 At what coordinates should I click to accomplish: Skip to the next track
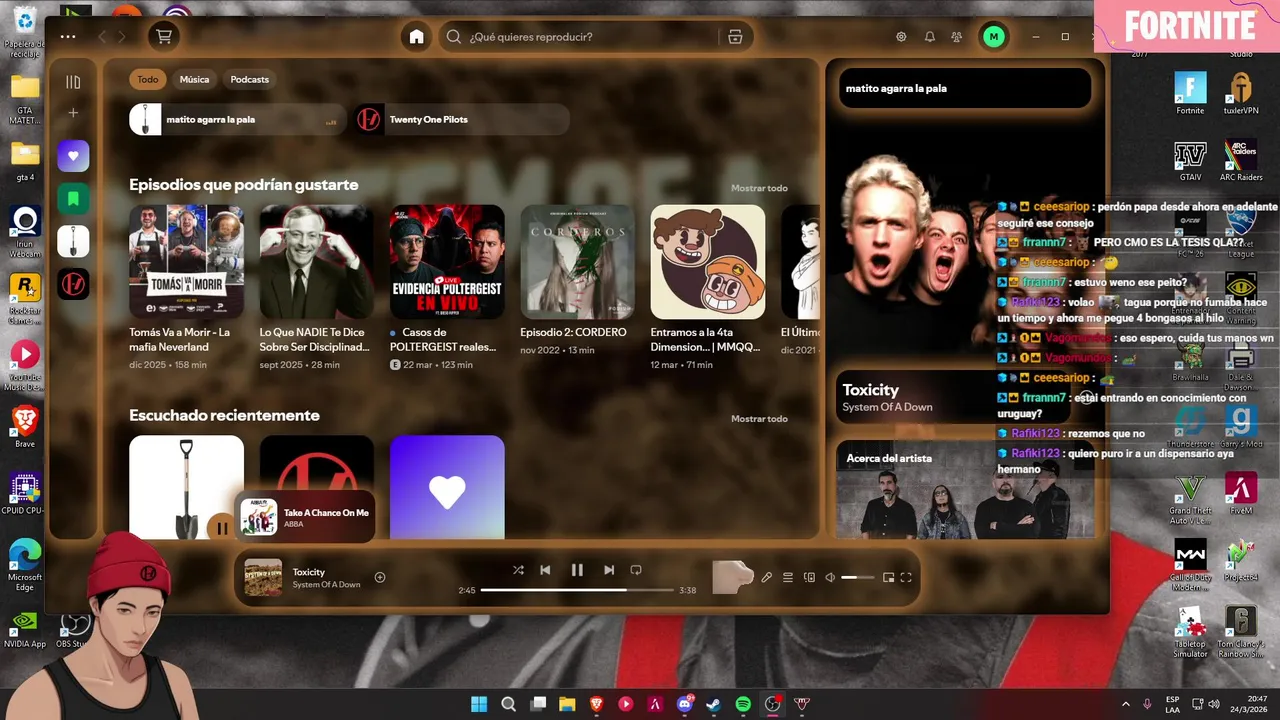point(608,570)
